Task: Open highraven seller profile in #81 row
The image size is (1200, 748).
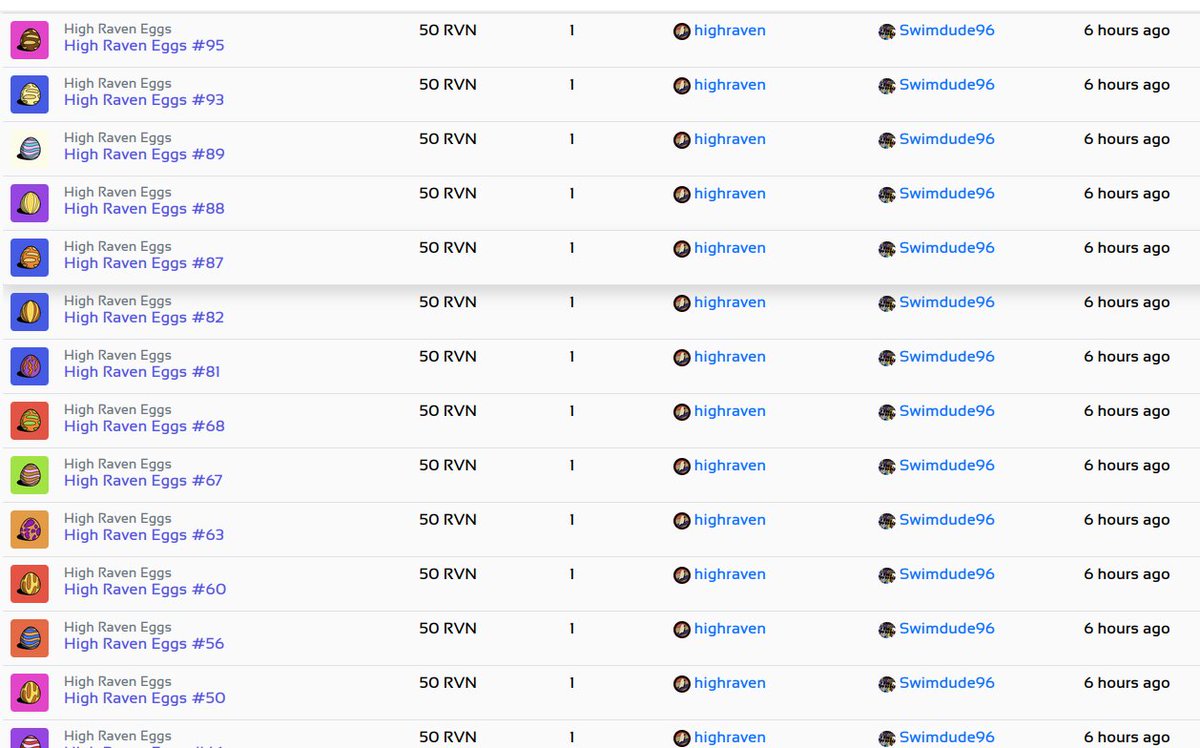Action: pyautogui.click(x=730, y=356)
